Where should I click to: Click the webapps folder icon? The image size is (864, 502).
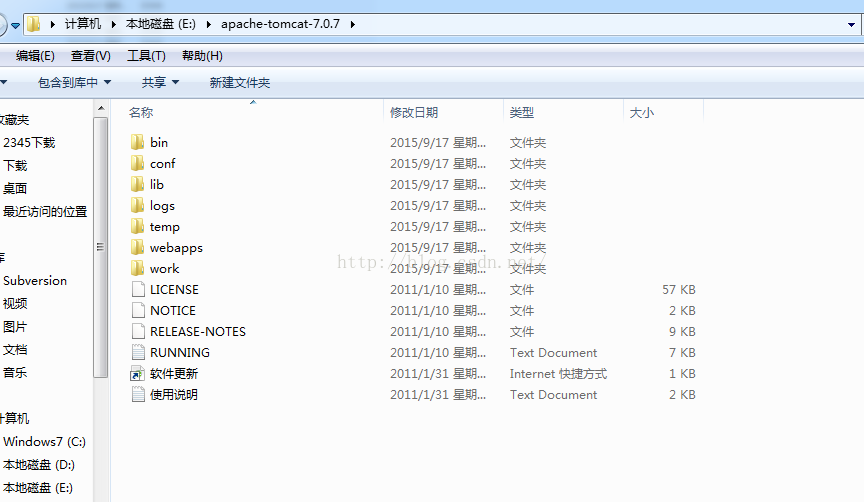click(138, 247)
